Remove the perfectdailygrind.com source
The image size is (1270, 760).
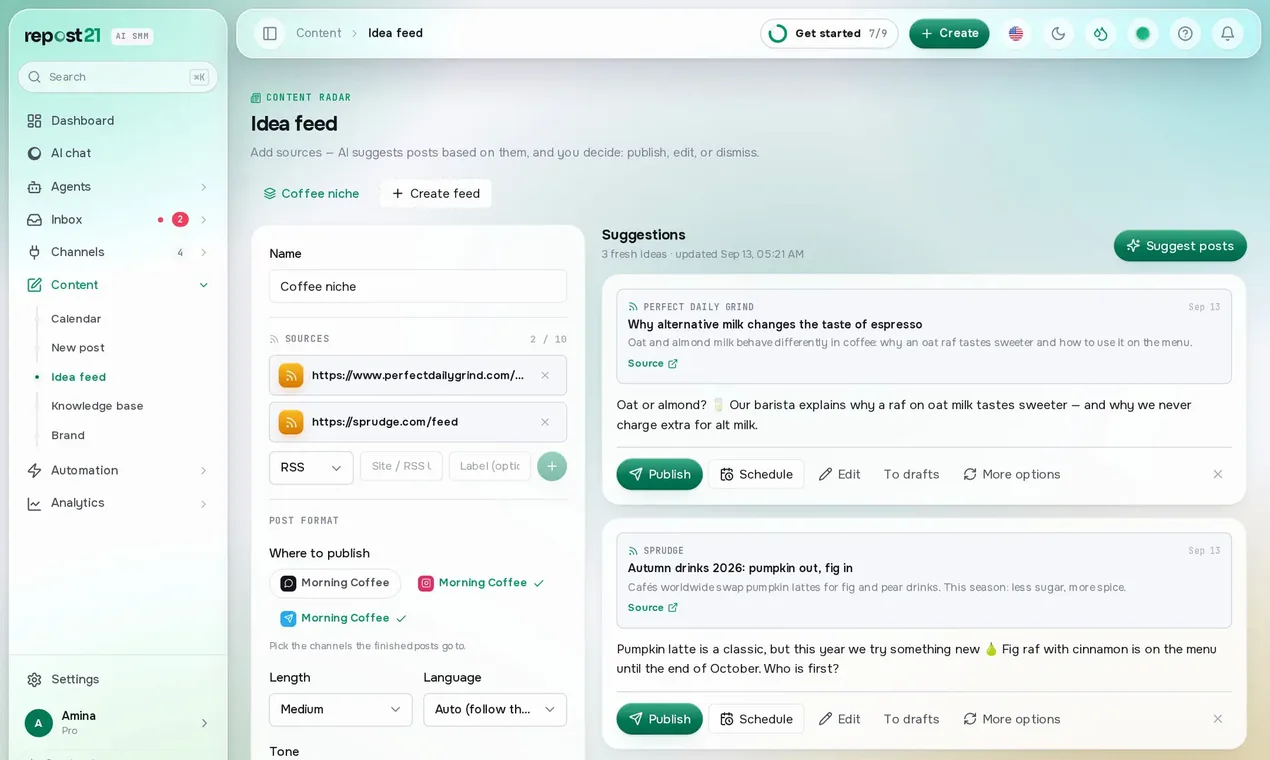pos(545,376)
